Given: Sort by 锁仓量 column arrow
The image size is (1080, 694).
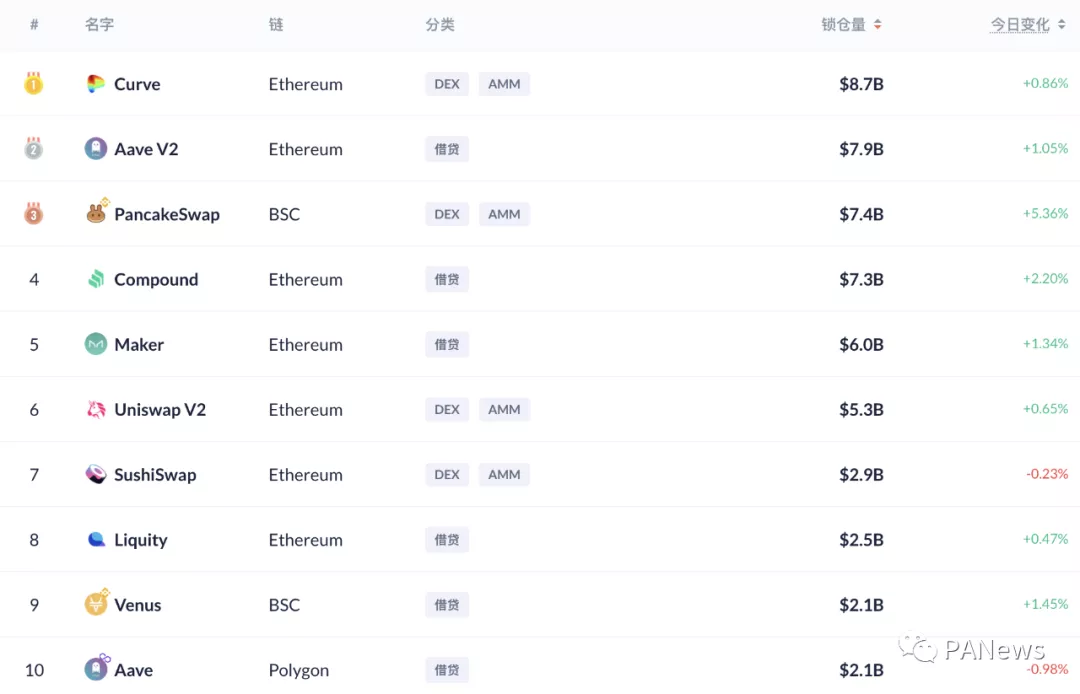Looking at the screenshot, I should pos(878,24).
